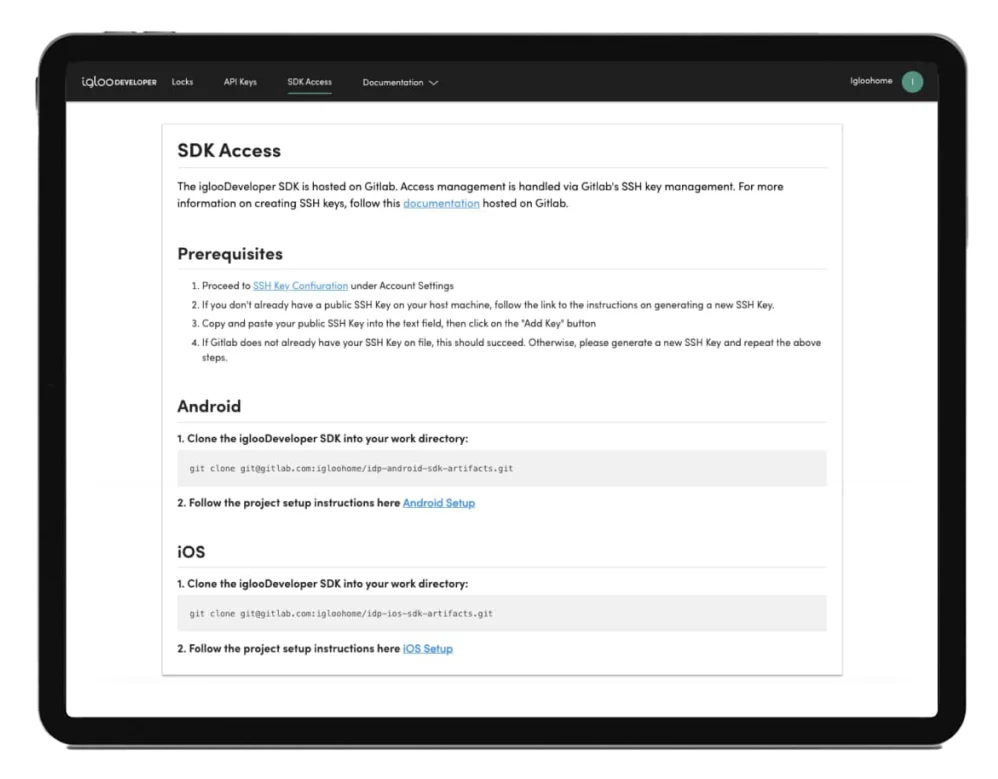The height and width of the screenshot is (779, 998).
Task: Click the iOS section heading
Action: 191,551
